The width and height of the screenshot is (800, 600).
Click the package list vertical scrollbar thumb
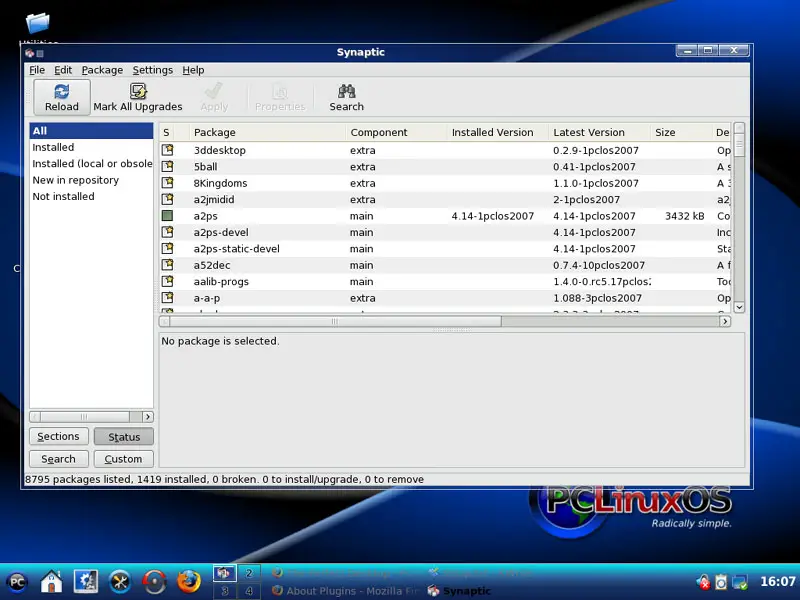(739, 145)
